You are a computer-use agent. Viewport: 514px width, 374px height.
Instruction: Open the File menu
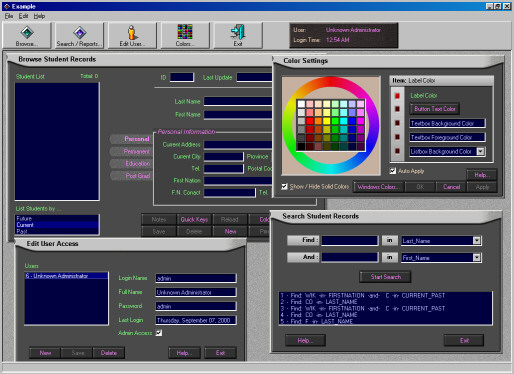pyautogui.click(x=9, y=16)
